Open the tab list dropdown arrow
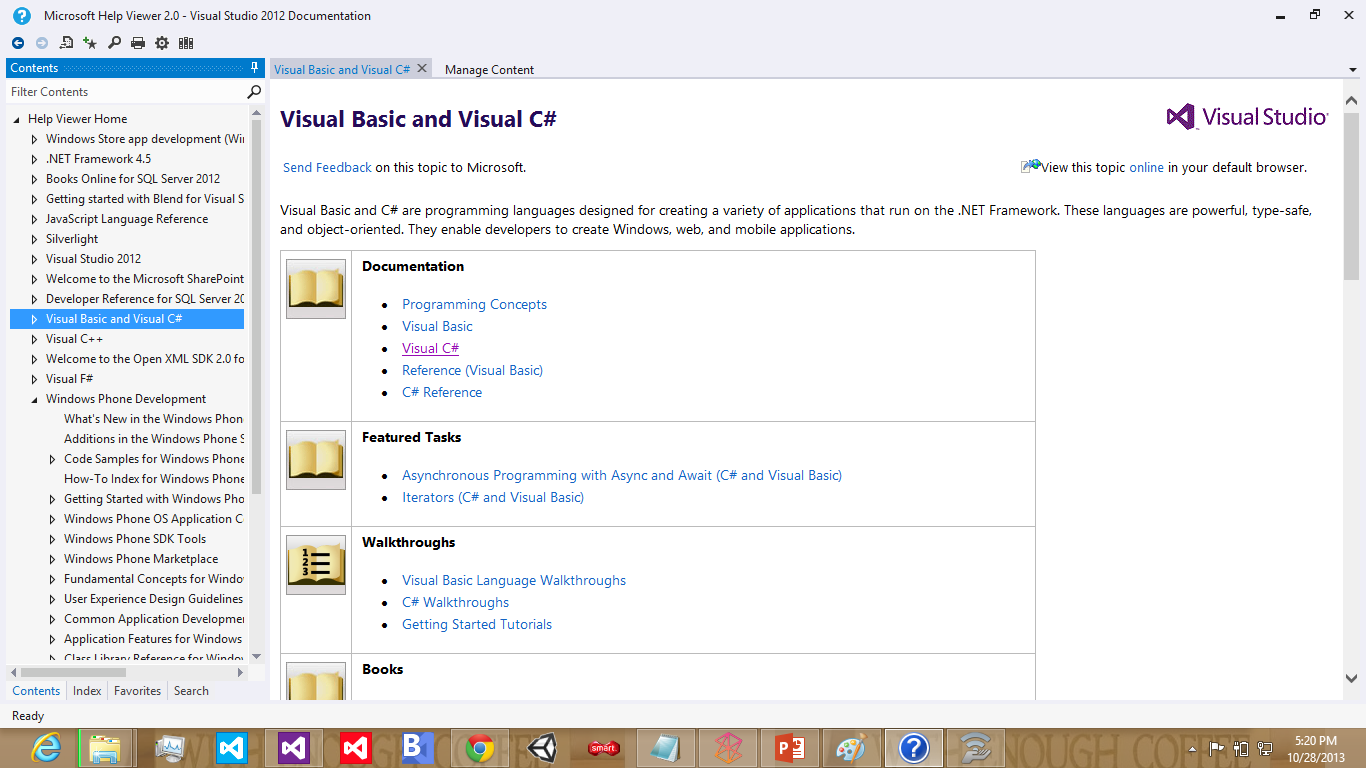This screenshot has width=1366, height=768. pyautogui.click(x=1353, y=69)
